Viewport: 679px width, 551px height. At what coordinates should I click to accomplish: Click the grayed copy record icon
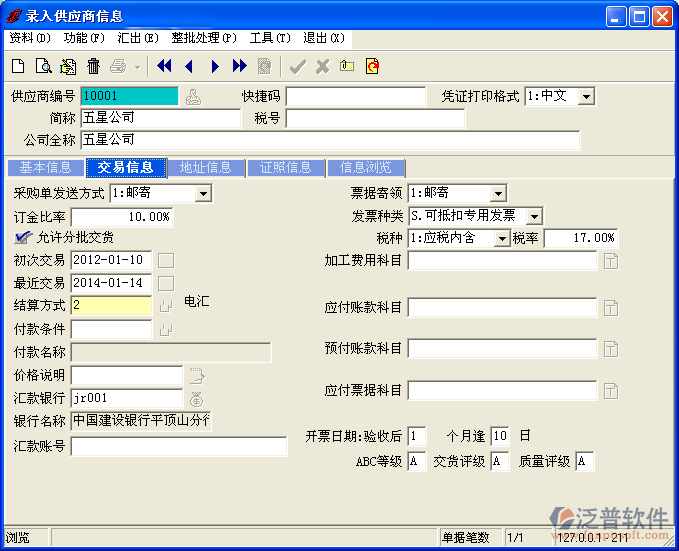[265, 66]
